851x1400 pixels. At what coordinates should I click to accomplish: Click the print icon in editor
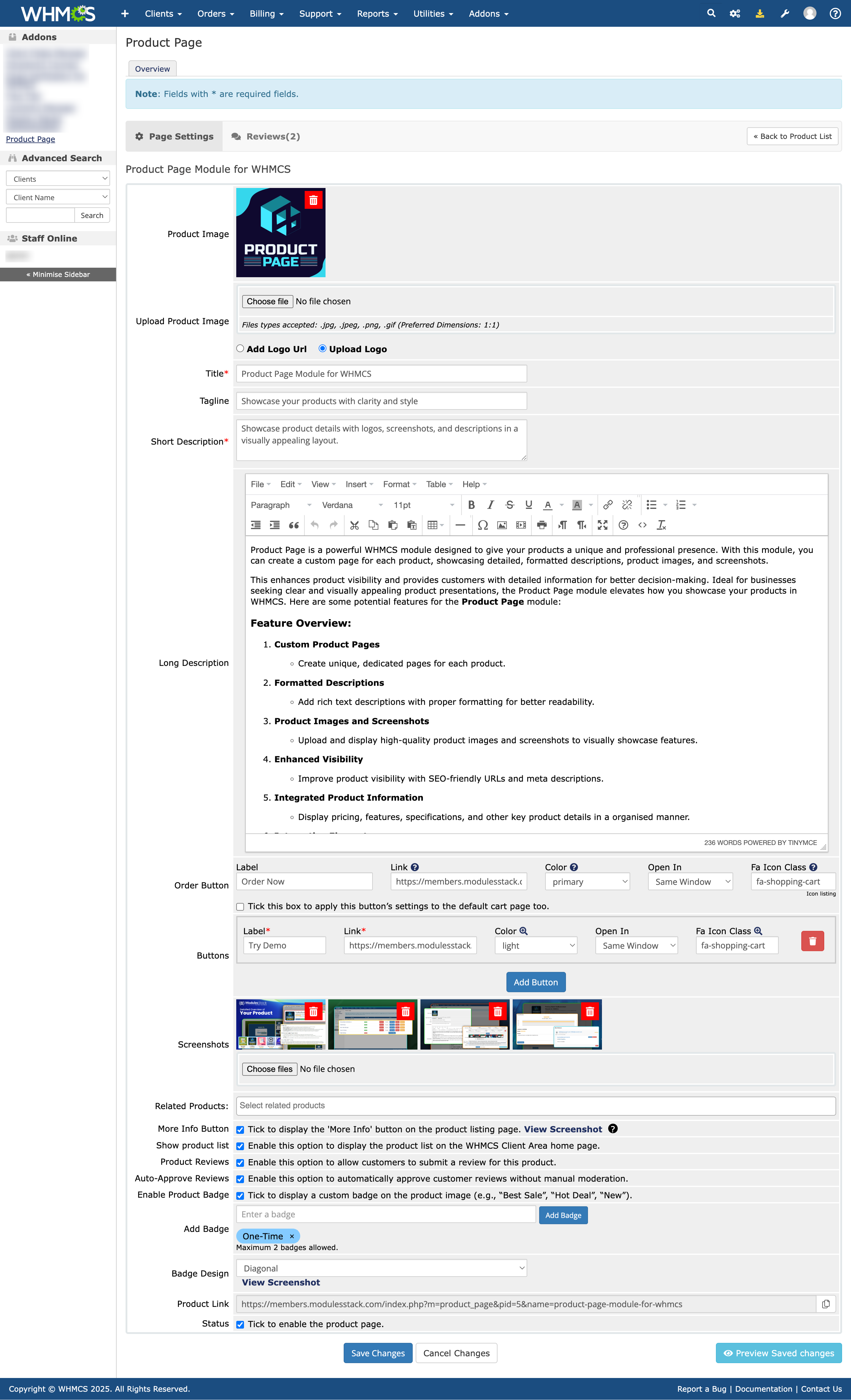[542, 525]
